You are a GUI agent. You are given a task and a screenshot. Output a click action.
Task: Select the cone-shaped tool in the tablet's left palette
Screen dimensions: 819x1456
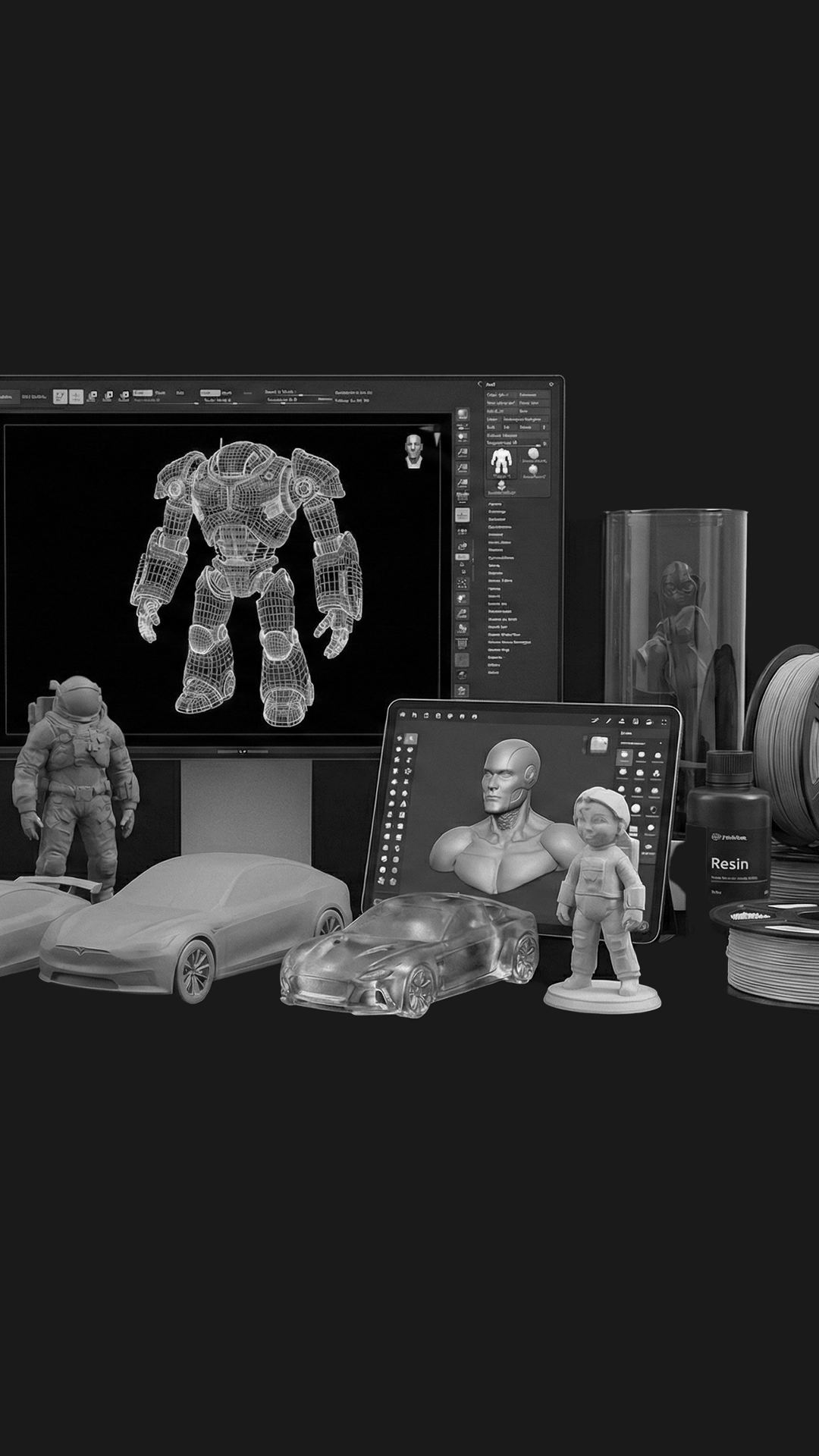tap(403, 804)
